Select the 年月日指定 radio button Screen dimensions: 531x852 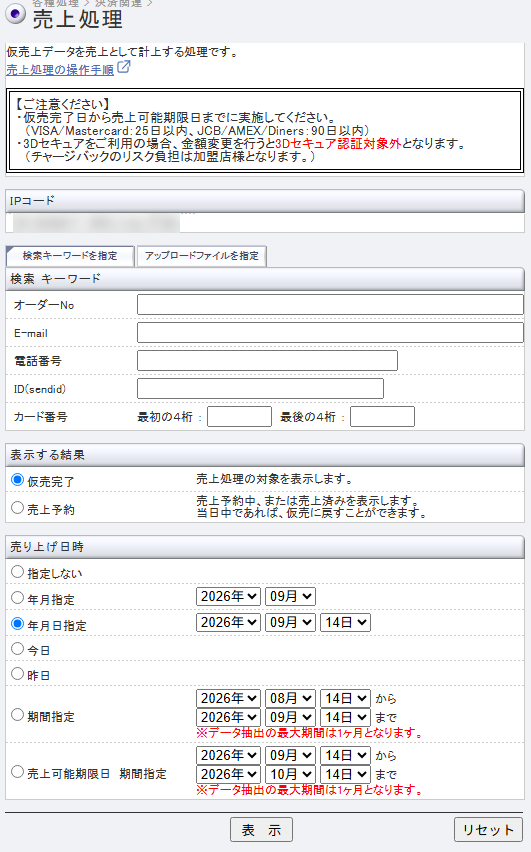17,624
